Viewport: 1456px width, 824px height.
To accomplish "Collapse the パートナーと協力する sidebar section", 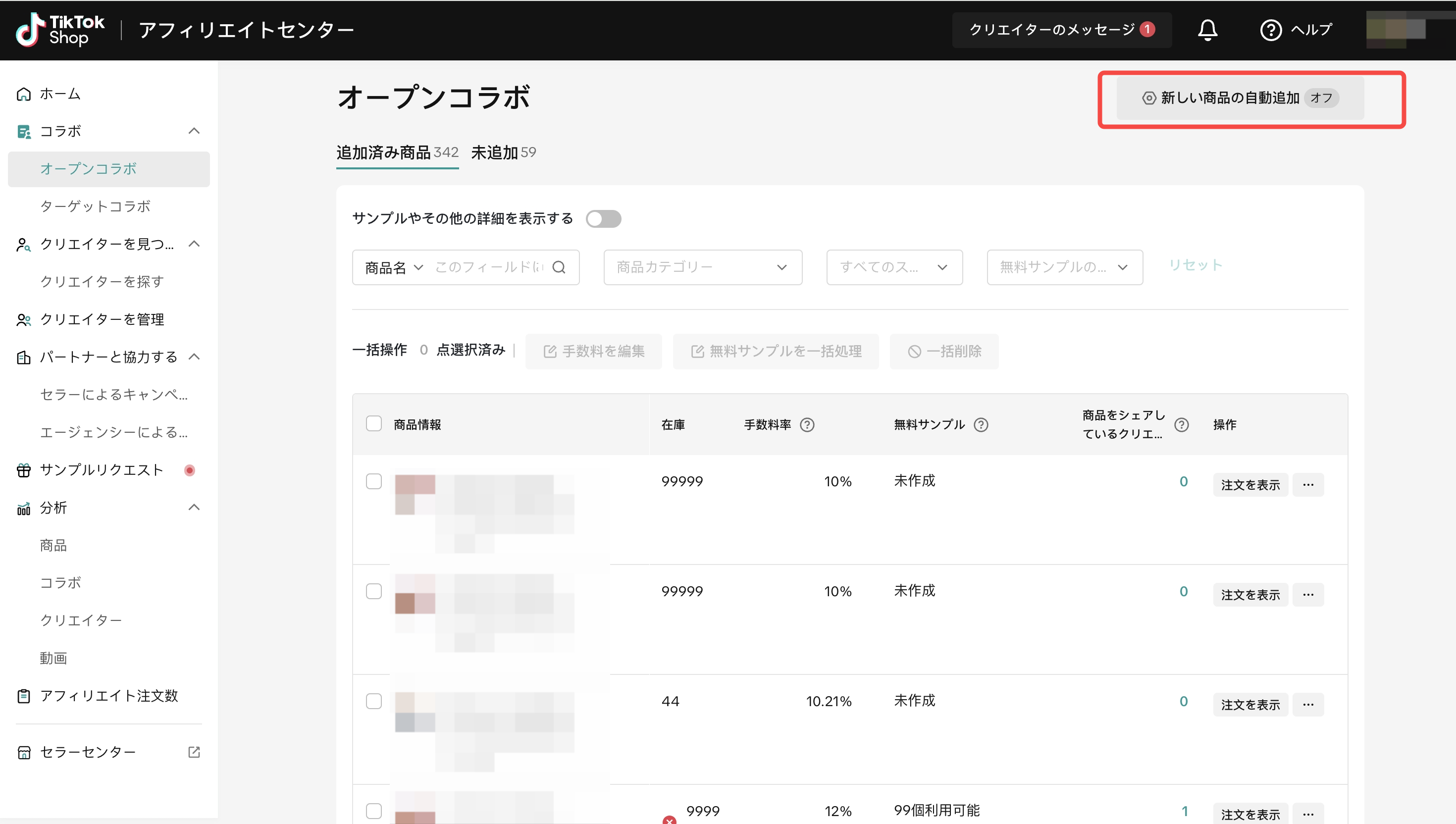I will pyautogui.click(x=194, y=357).
